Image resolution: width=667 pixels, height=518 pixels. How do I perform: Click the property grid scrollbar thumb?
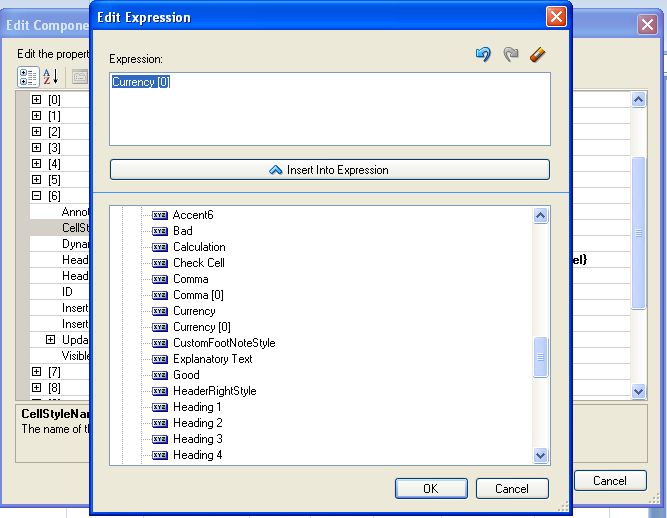click(638, 233)
